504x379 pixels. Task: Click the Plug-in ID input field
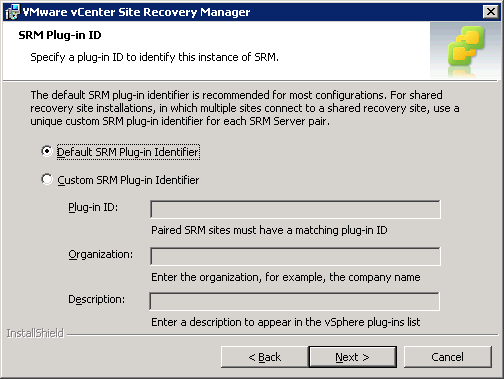pos(295,209)
